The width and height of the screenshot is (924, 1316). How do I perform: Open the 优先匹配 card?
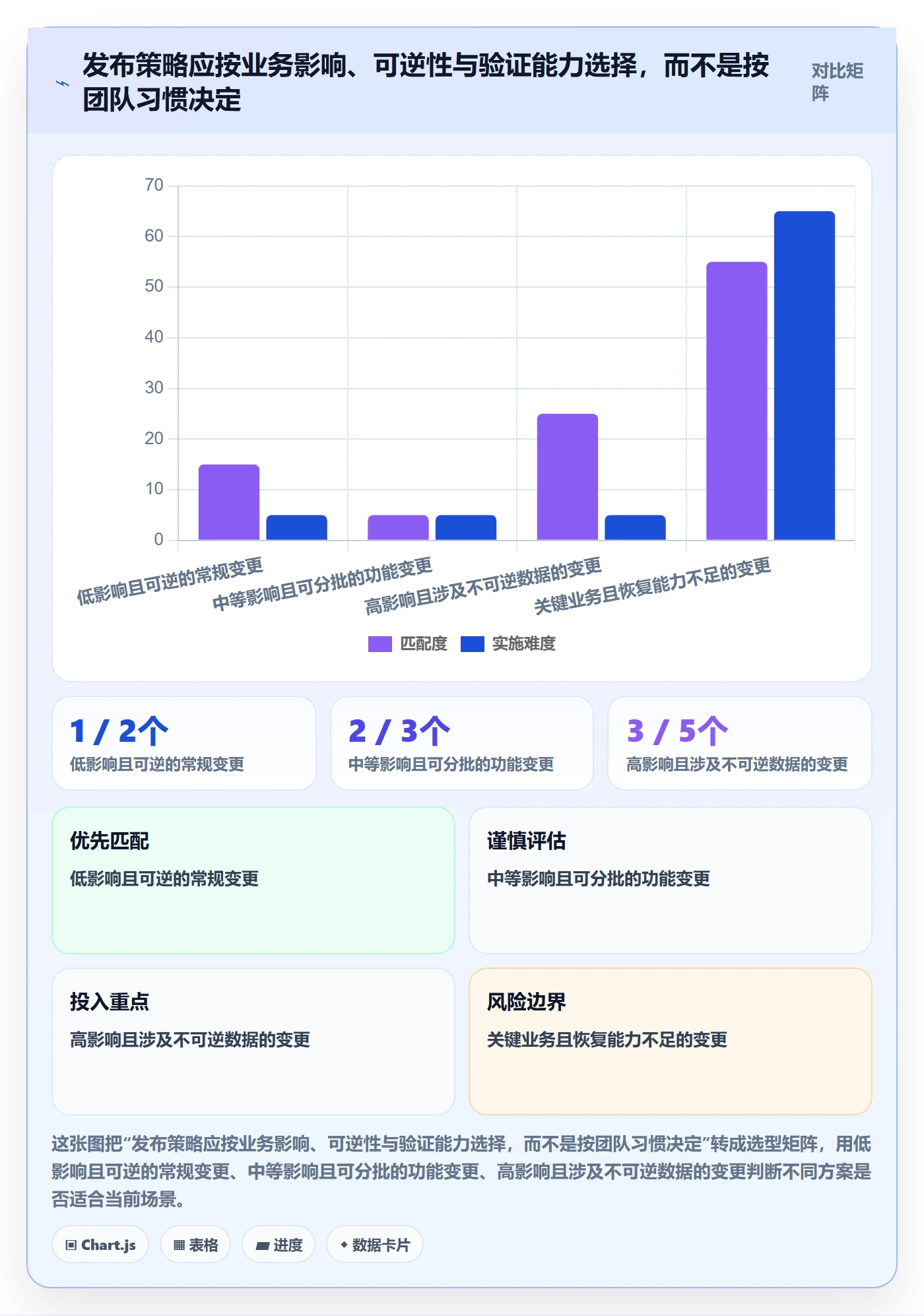[x=253, y=880]
